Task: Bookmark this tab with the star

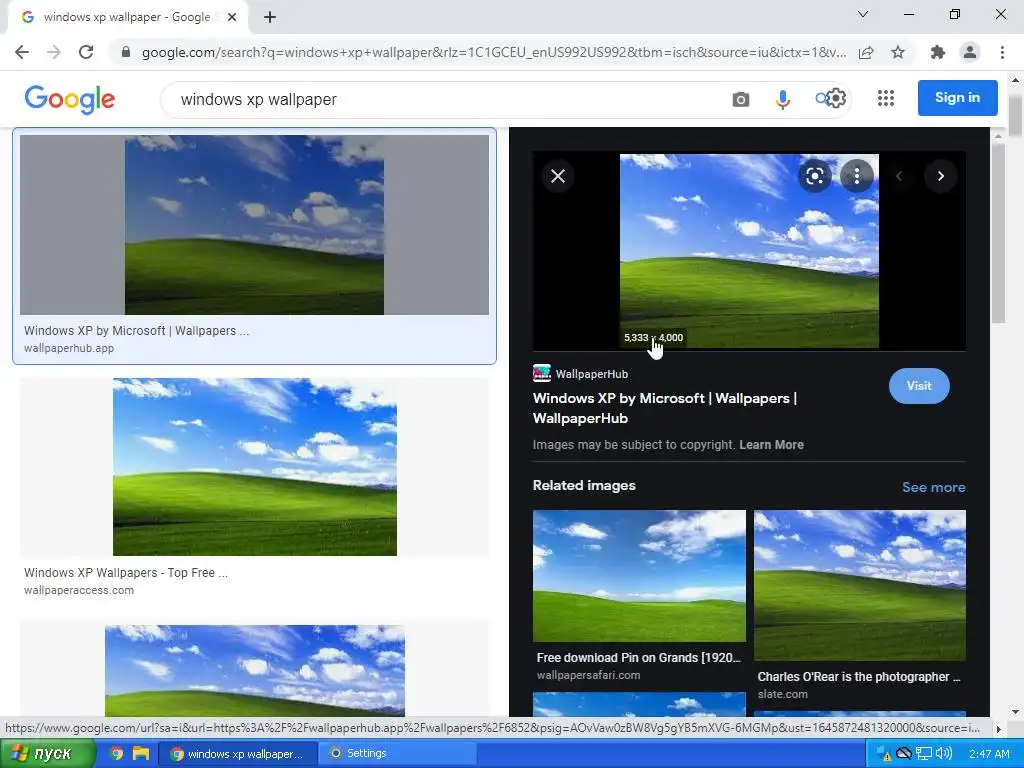Action: coord(898,52)
